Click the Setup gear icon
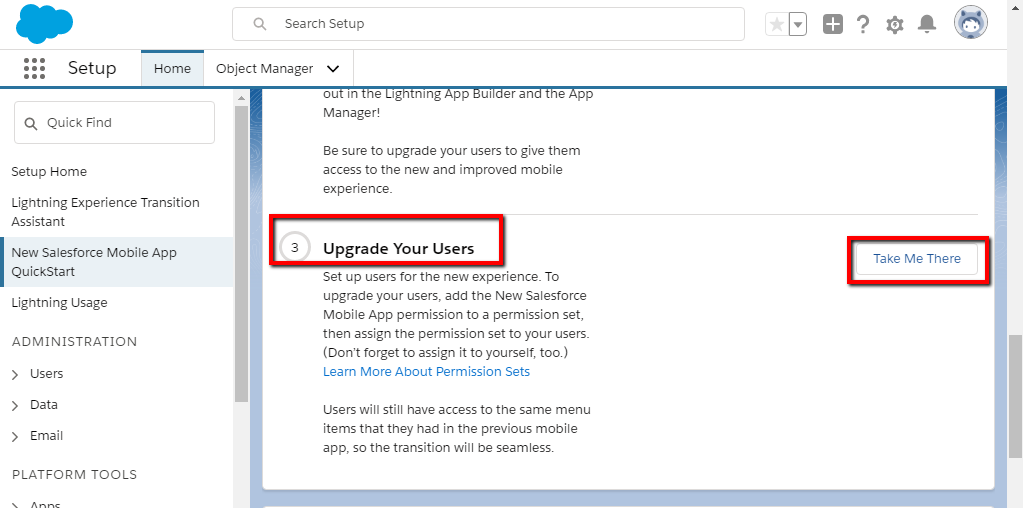The width and height of the screenshot is (1023, 508). pyautogui.click(x=895, y=24)
